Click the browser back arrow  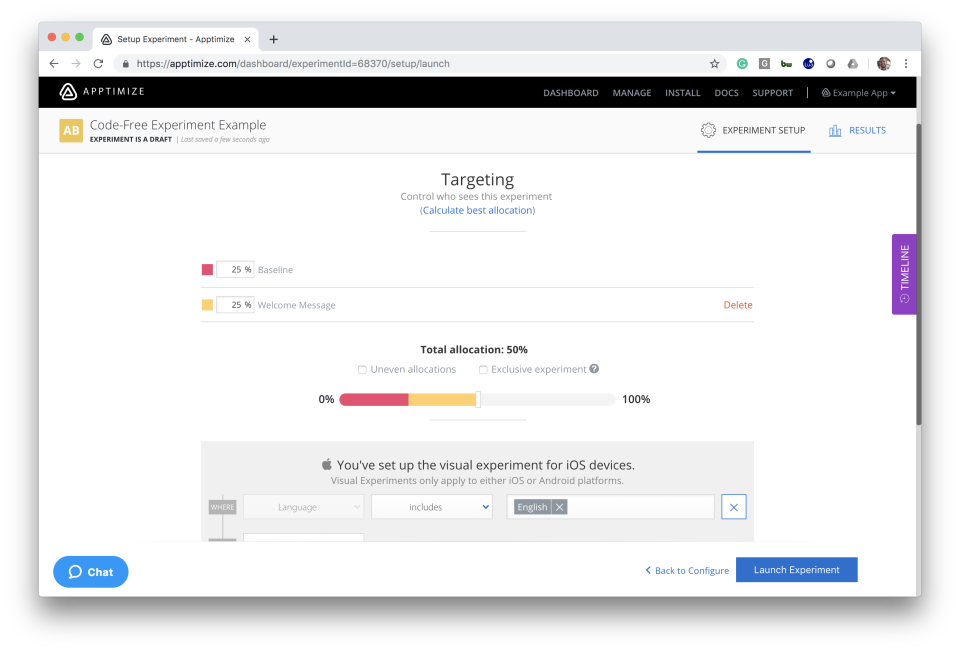(54, 64)
